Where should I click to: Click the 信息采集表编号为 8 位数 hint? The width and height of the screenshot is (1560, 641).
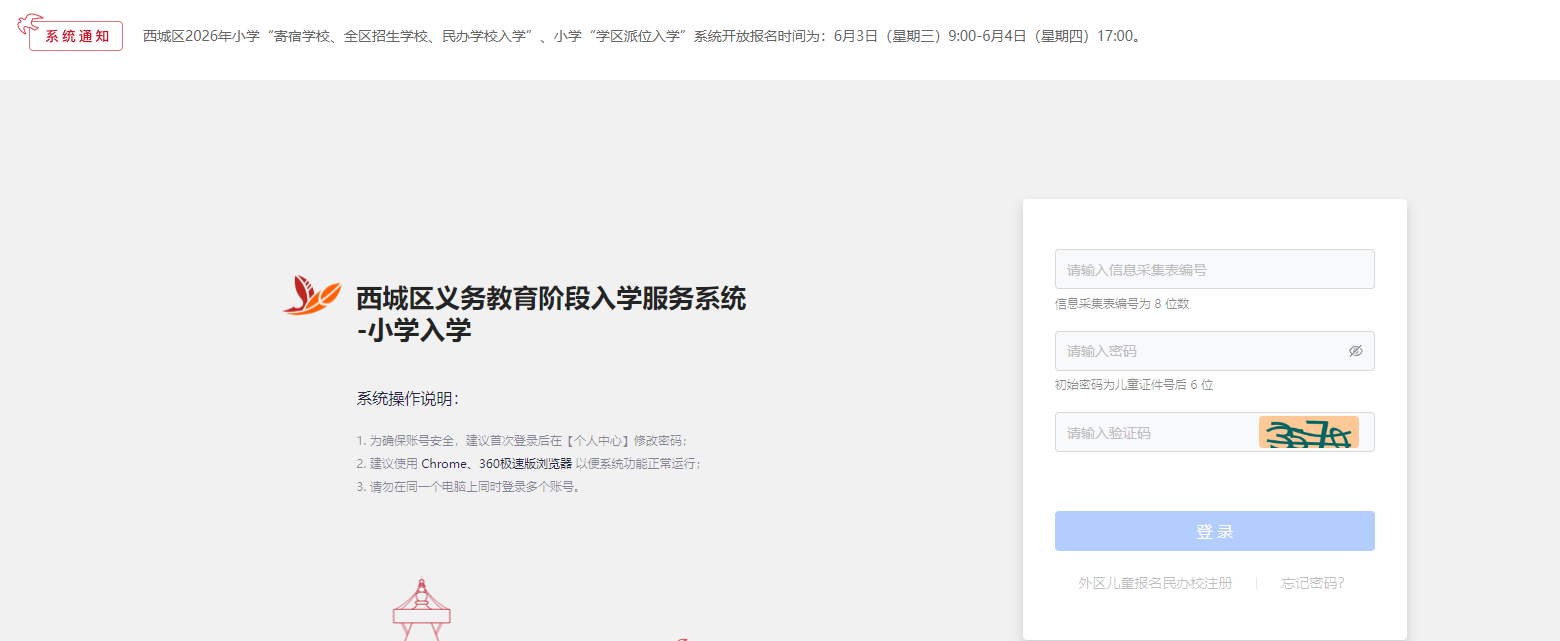1122,303
